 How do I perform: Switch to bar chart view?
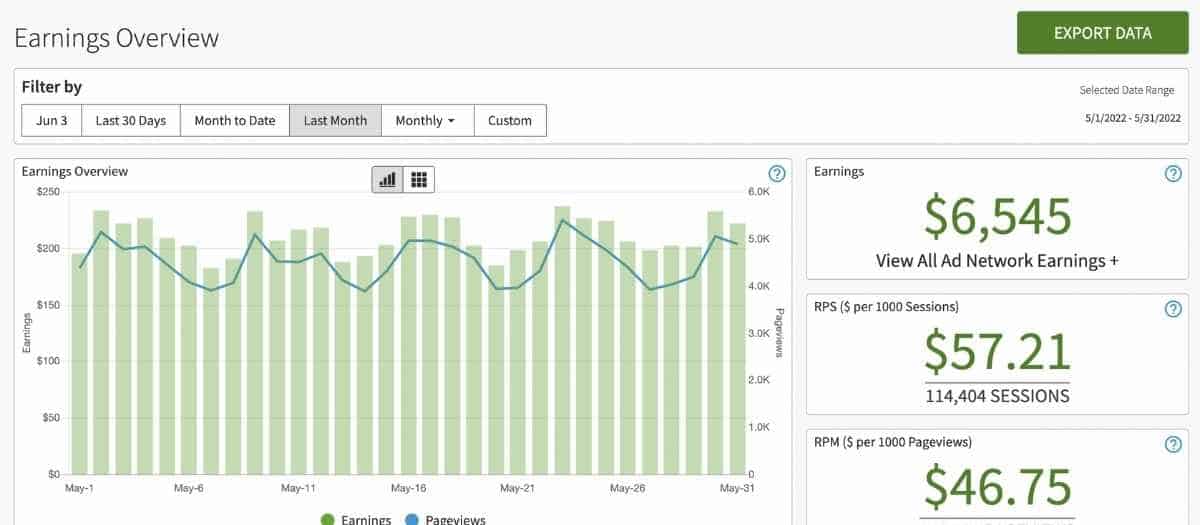click(x=388, y=180)
